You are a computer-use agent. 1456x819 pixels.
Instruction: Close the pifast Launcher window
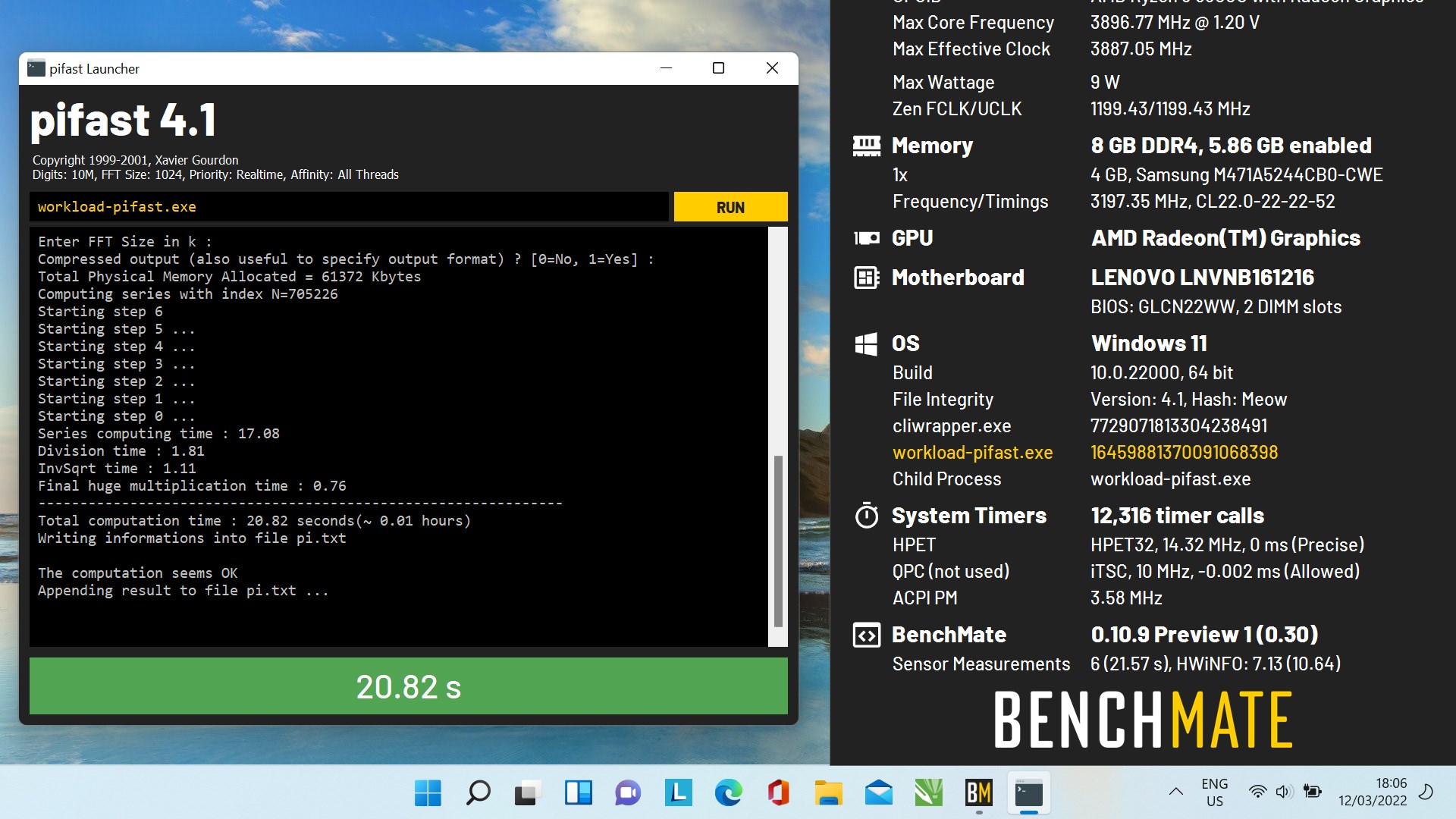[772, 68]
